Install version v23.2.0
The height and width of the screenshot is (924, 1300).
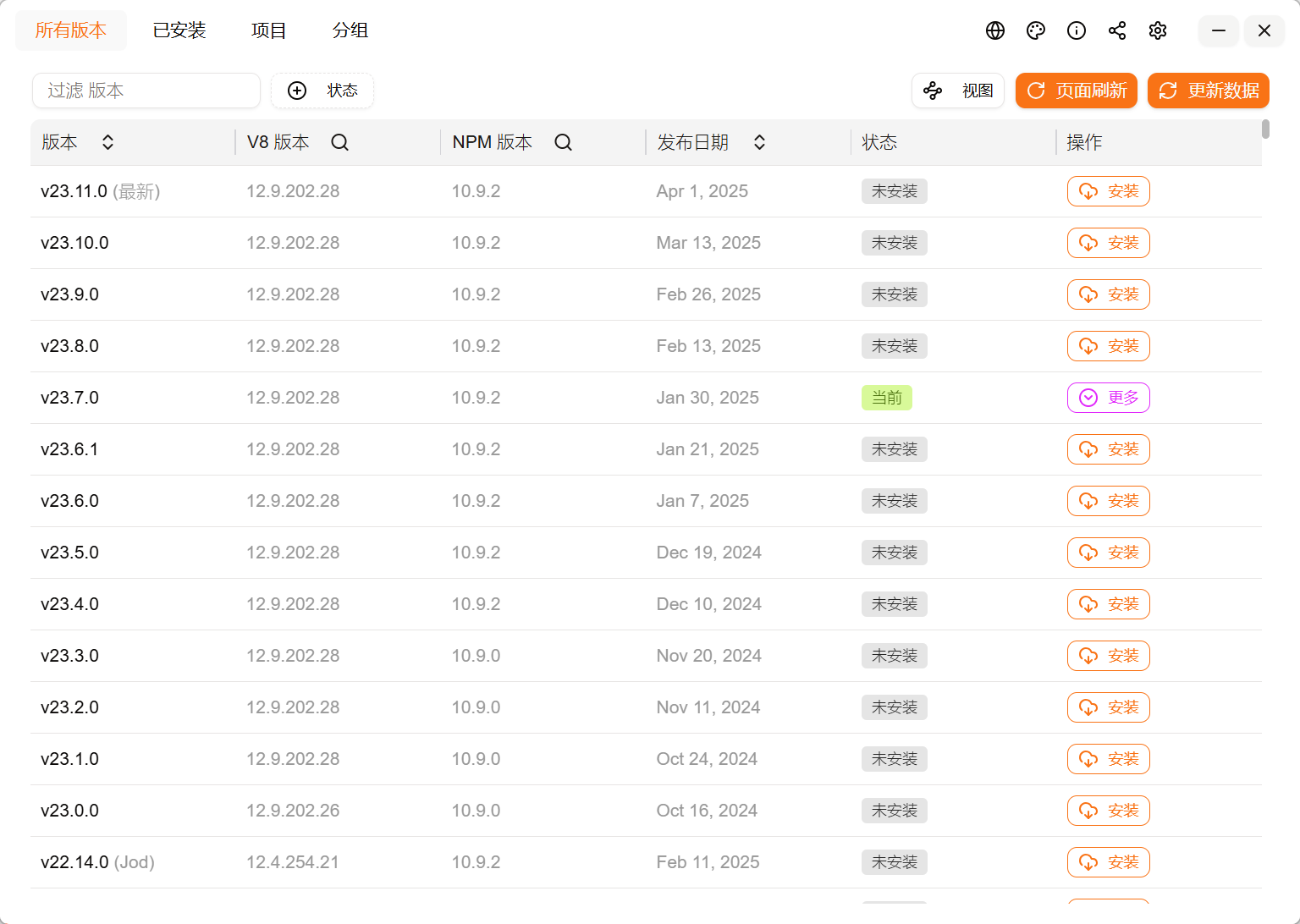pyautogui.click(x=1109, y=707)
